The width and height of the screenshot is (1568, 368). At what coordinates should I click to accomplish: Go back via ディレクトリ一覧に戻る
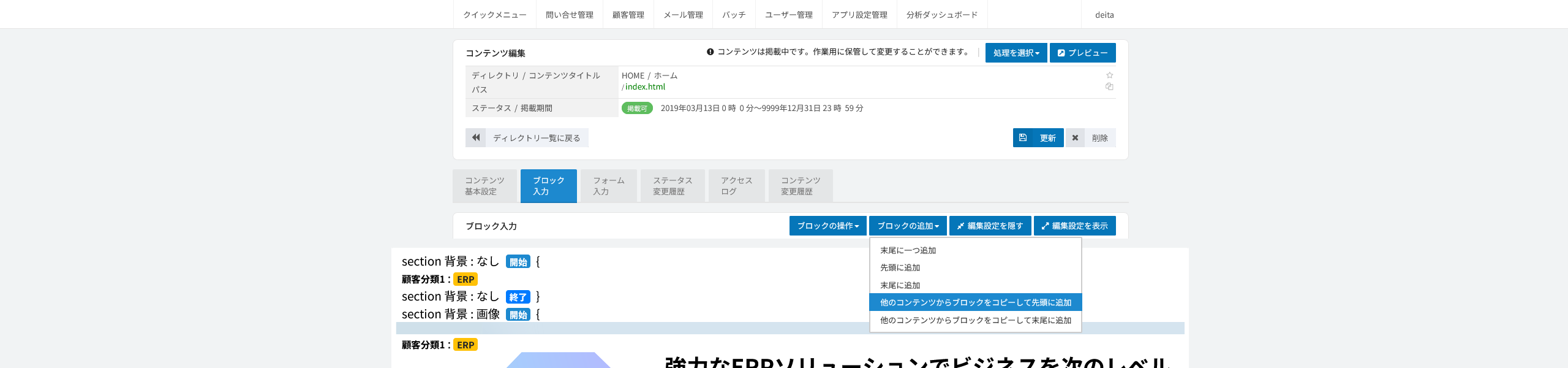(x=527, y=138)
